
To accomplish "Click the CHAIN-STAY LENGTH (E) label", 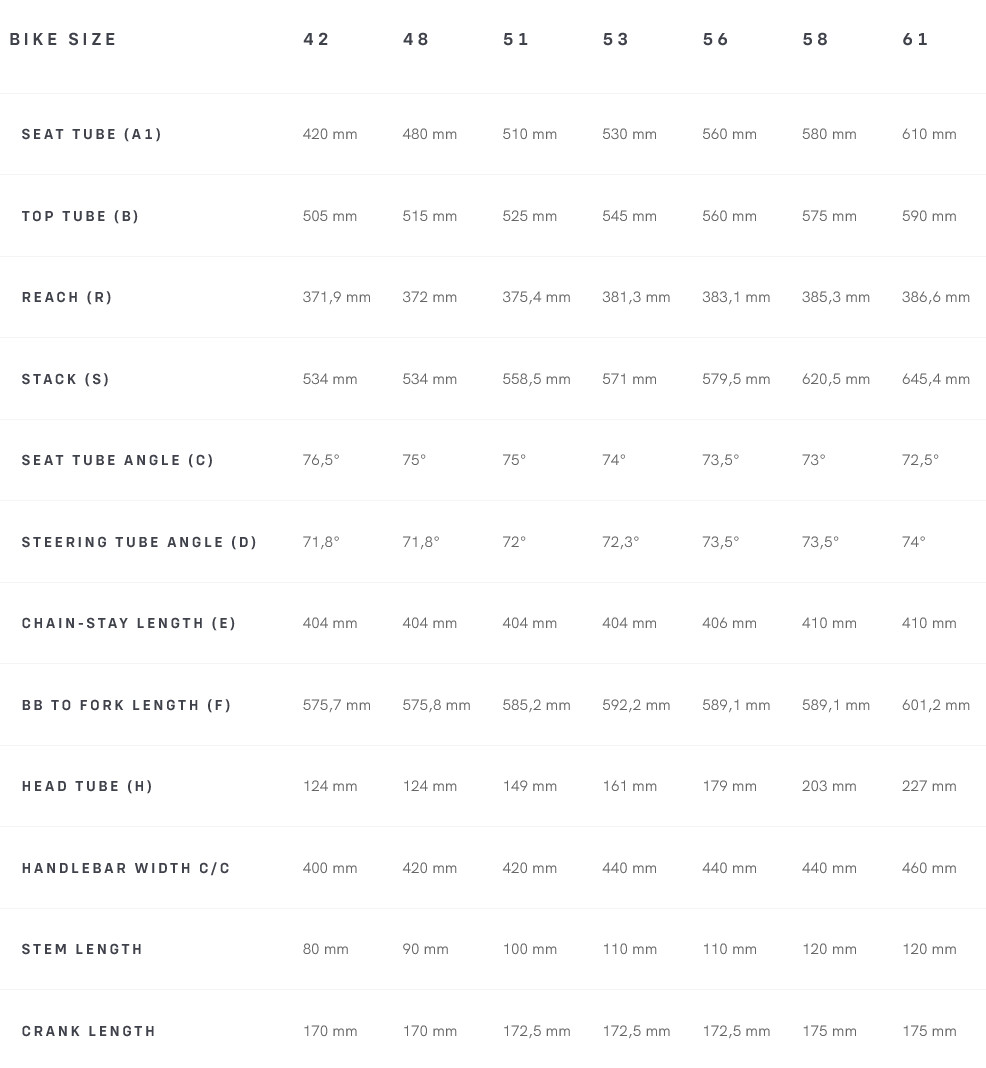I will [x=129, y=623].
